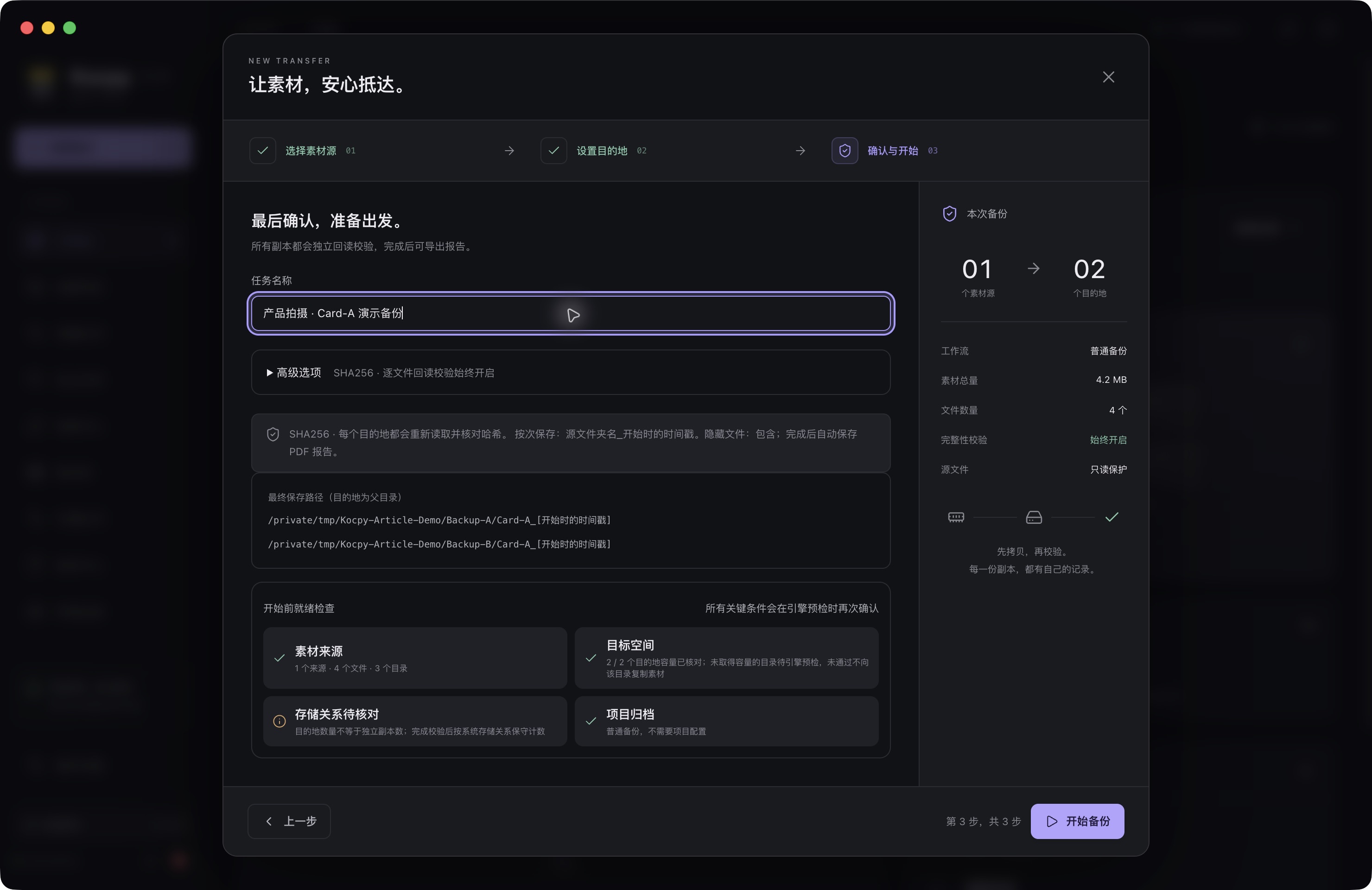Click the 设置目的地 step checkmark icon
Image resolution: width=1372 pixels, height=890 pixels.
(x=553, y=151)
